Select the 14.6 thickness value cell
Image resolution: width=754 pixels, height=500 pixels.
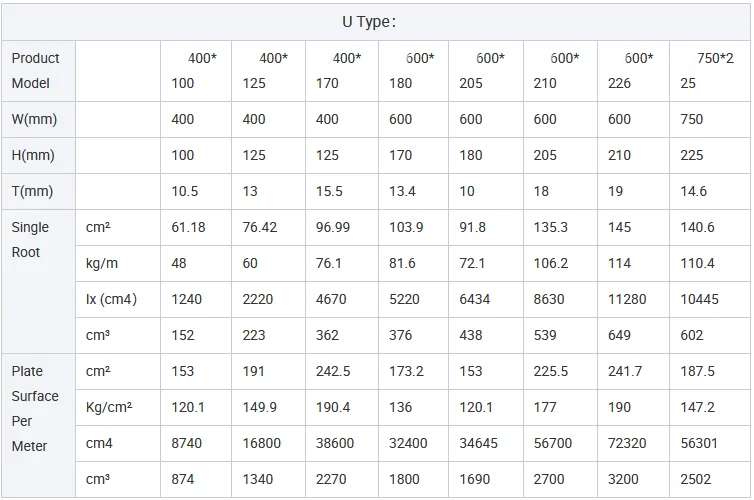(694, 191)
